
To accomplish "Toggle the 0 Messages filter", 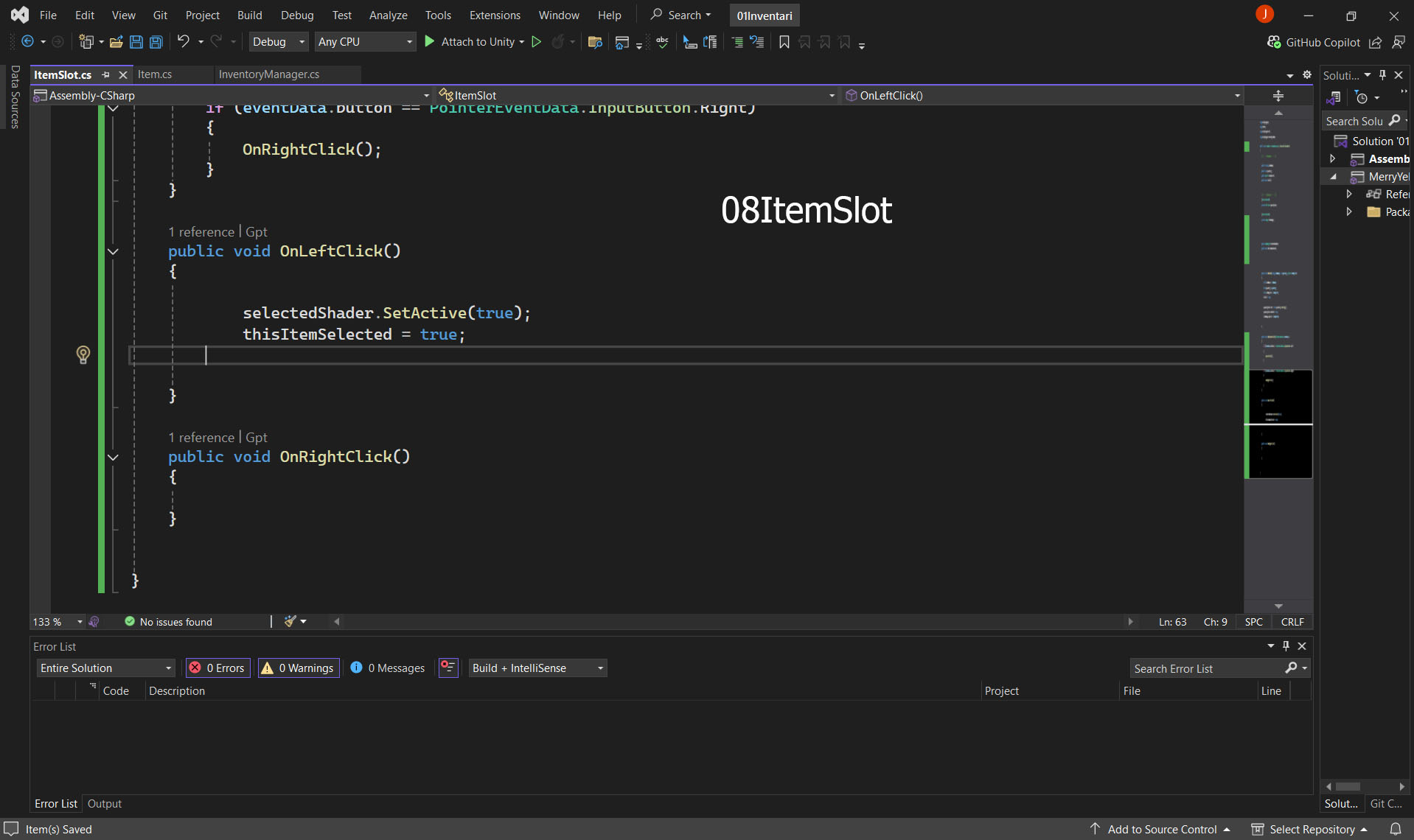I will click(x=389, y=668).
